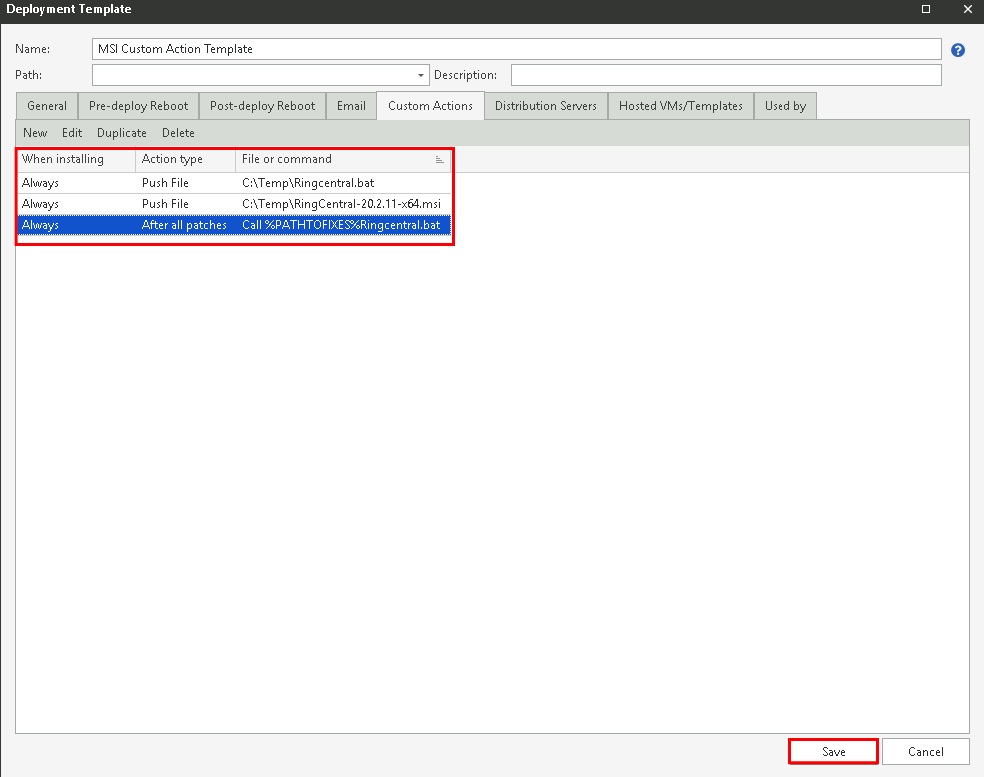
Task: Switch to the General tab
Action: (46, 105)
